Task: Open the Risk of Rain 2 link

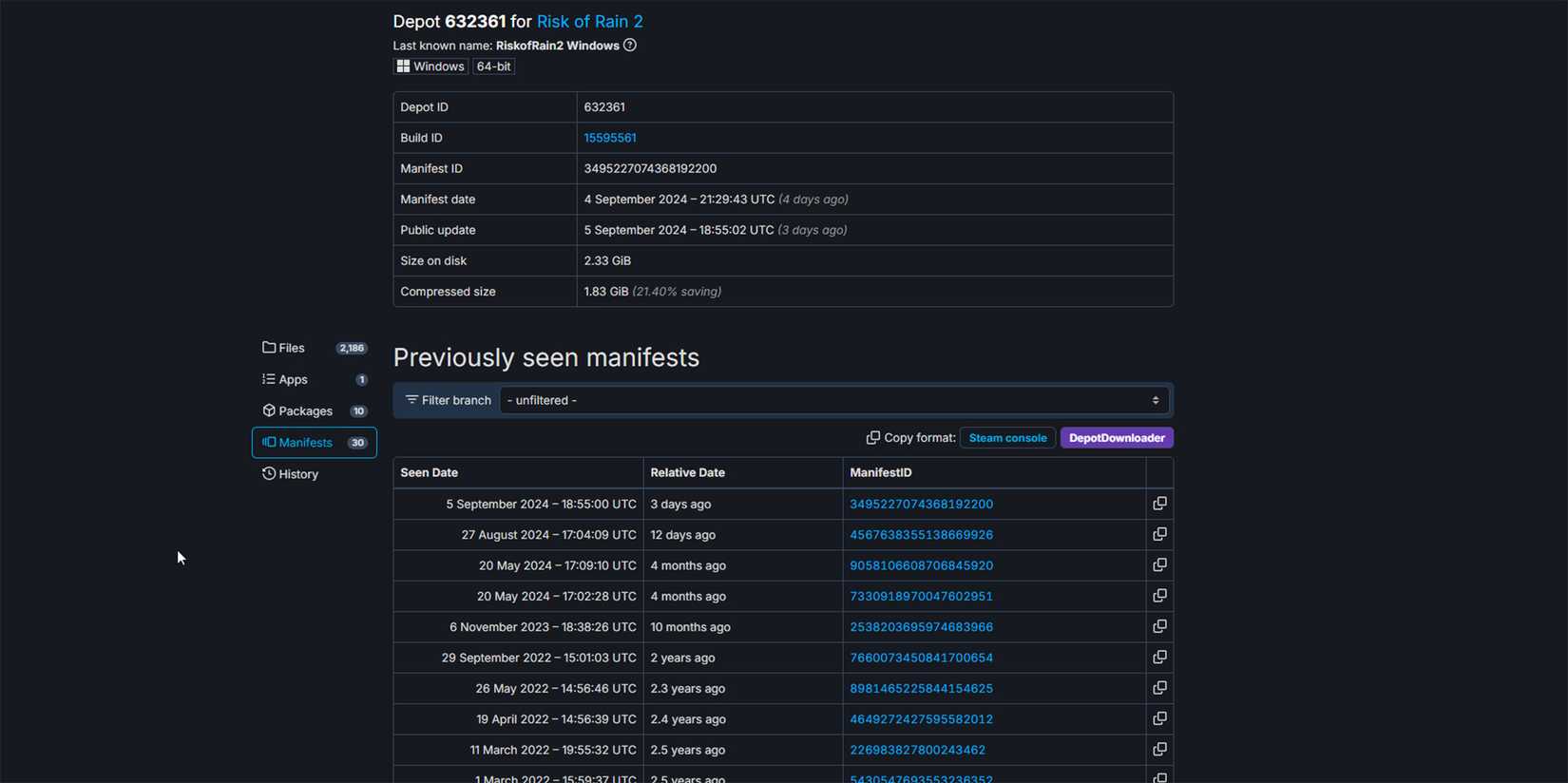Action: pos(589,21)
